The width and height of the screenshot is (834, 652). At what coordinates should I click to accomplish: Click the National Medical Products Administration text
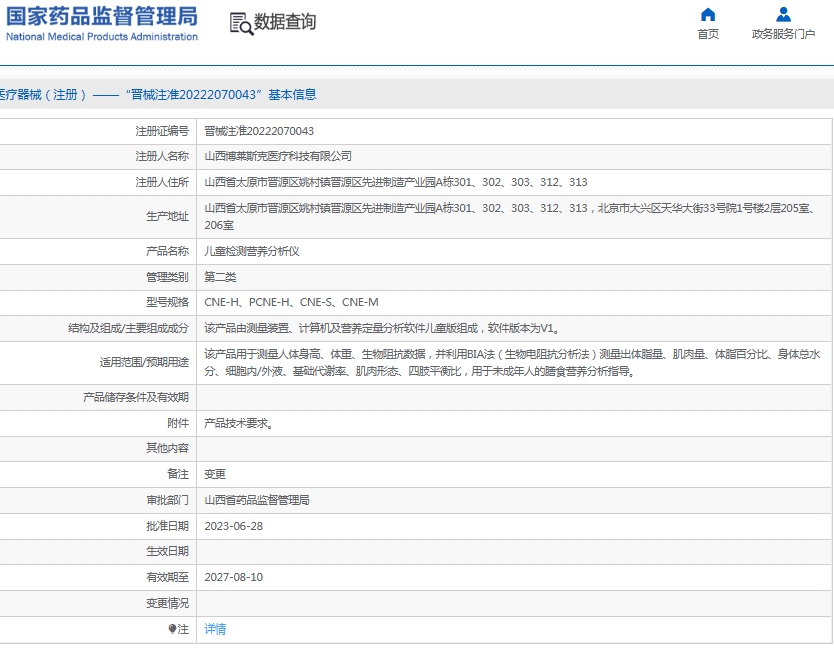pos(102,37)
